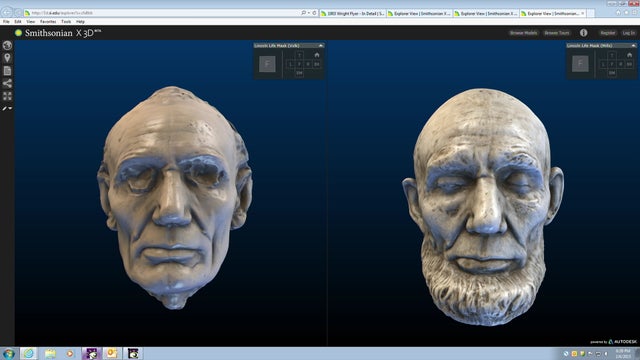Screen dimensions: 640x360
Task: Click the taskbar clock
Action: pyautogui.click(x=622, y=353)
